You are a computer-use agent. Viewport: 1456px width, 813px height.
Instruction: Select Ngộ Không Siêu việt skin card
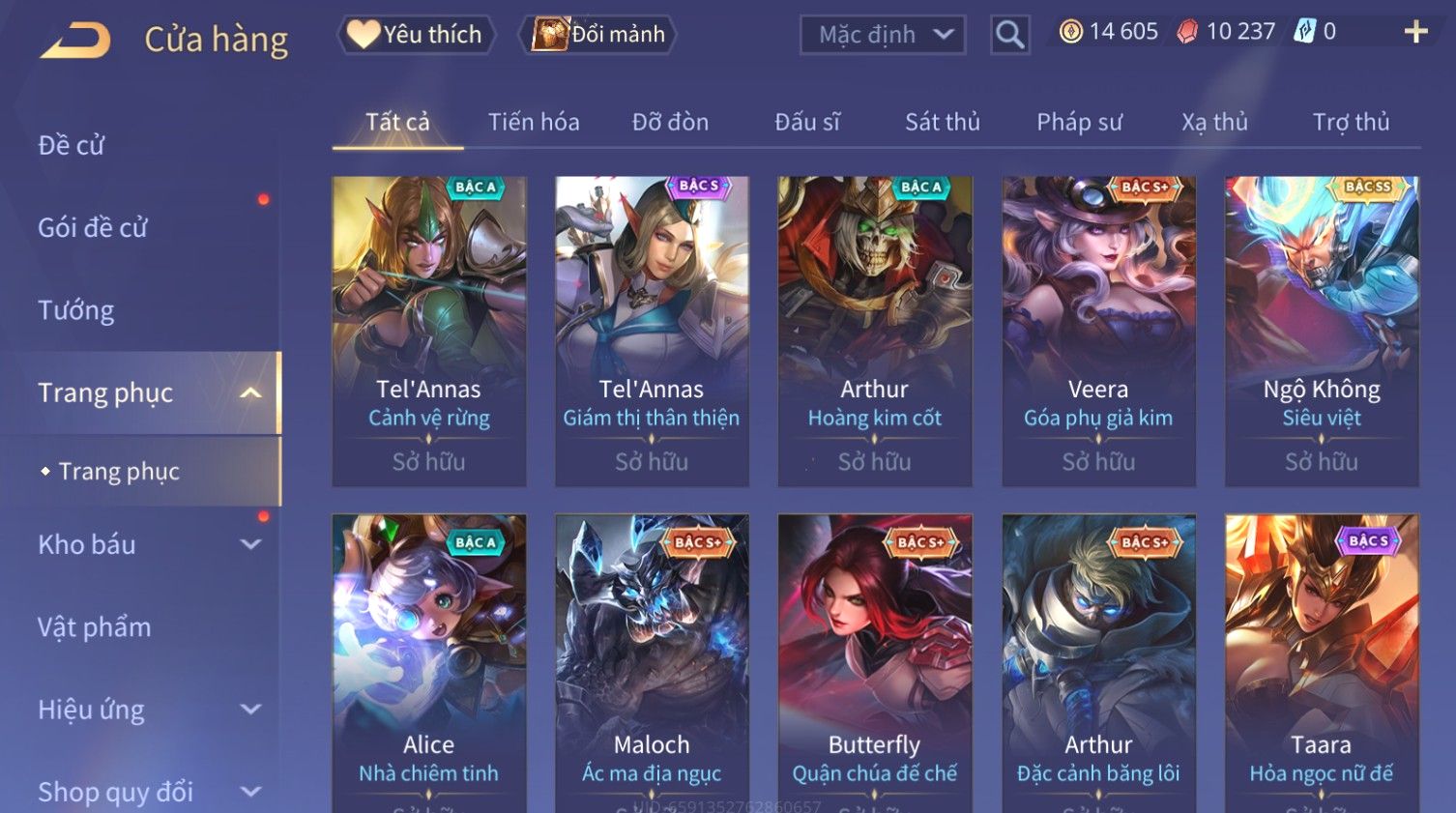[x=1322, y=331]
